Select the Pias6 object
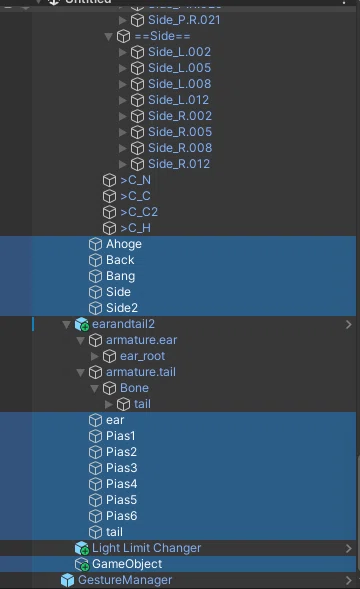Viewport: 360px width, 589px height. (121, 516)
